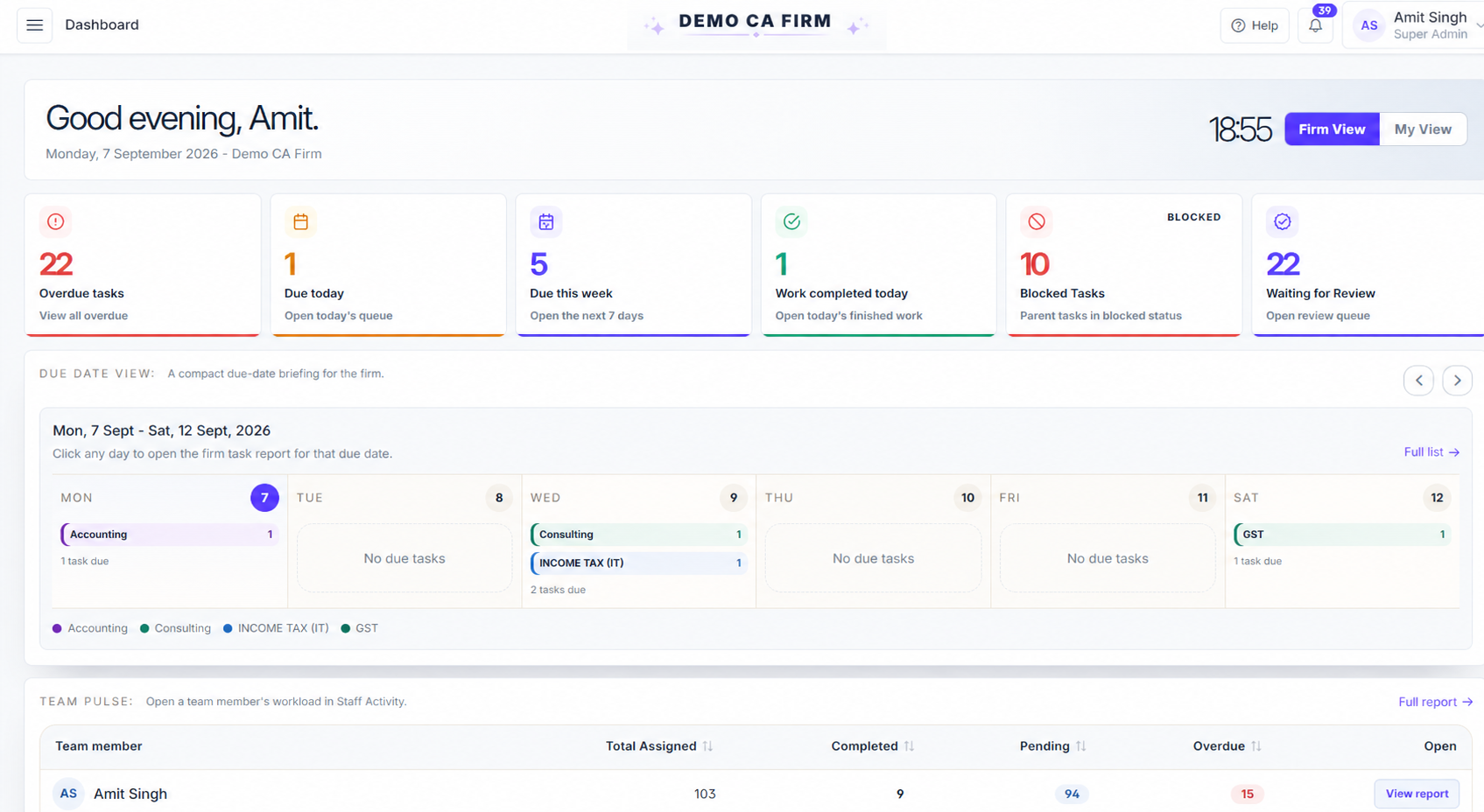This screenshot has height=812, width=1484.
Task: Open the Full report link
Action: click(1435, 702)
